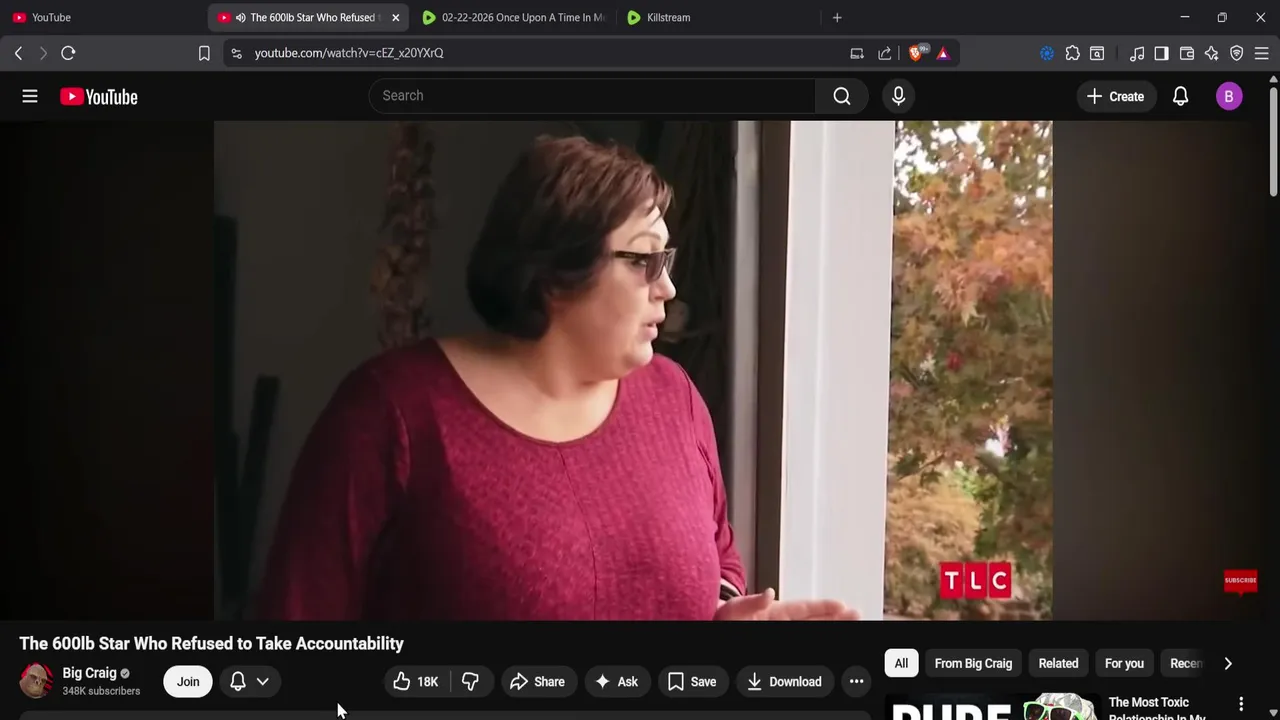Save the video to a playlist

pyautogui.click(x=692, y=682)
